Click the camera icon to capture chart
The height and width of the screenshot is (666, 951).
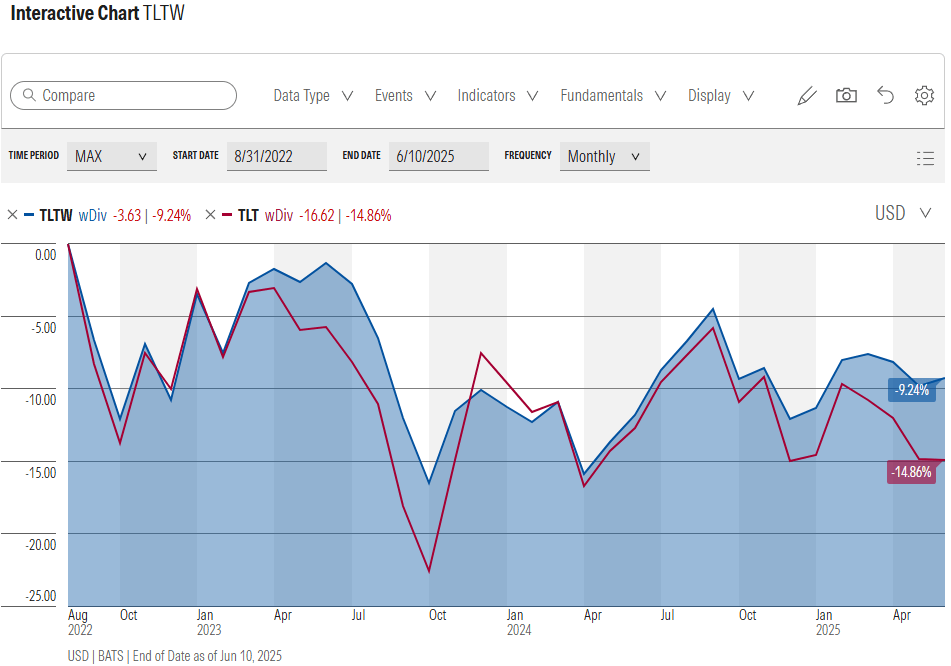pyautogui.click(x=846, y=95)
